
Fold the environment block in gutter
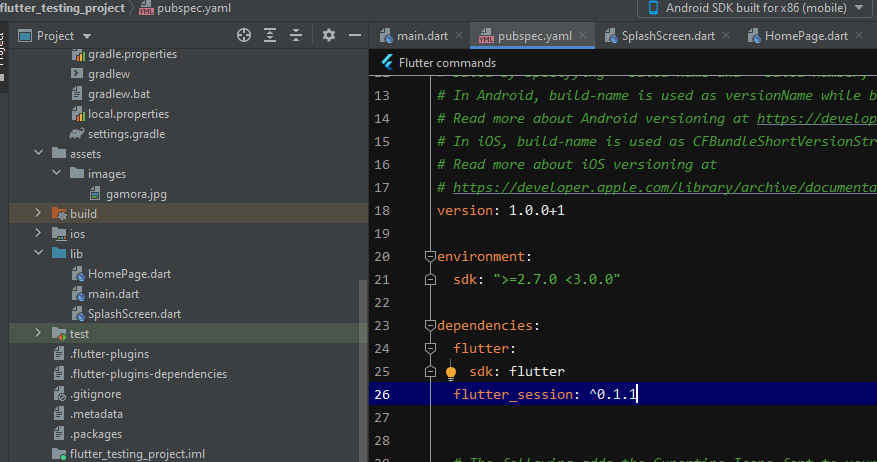coord(430,257)
